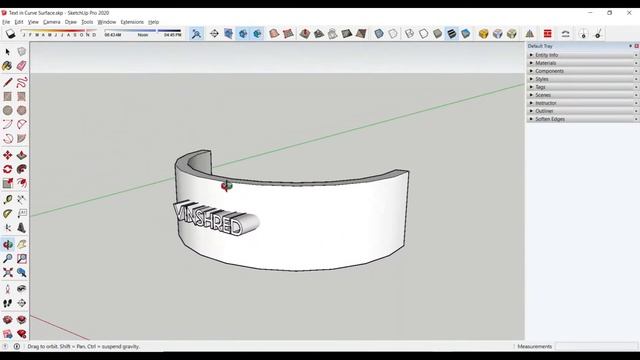Pick the Paint Bucket tool
Viewport: 640px width, 360px height.
[7, 66]
